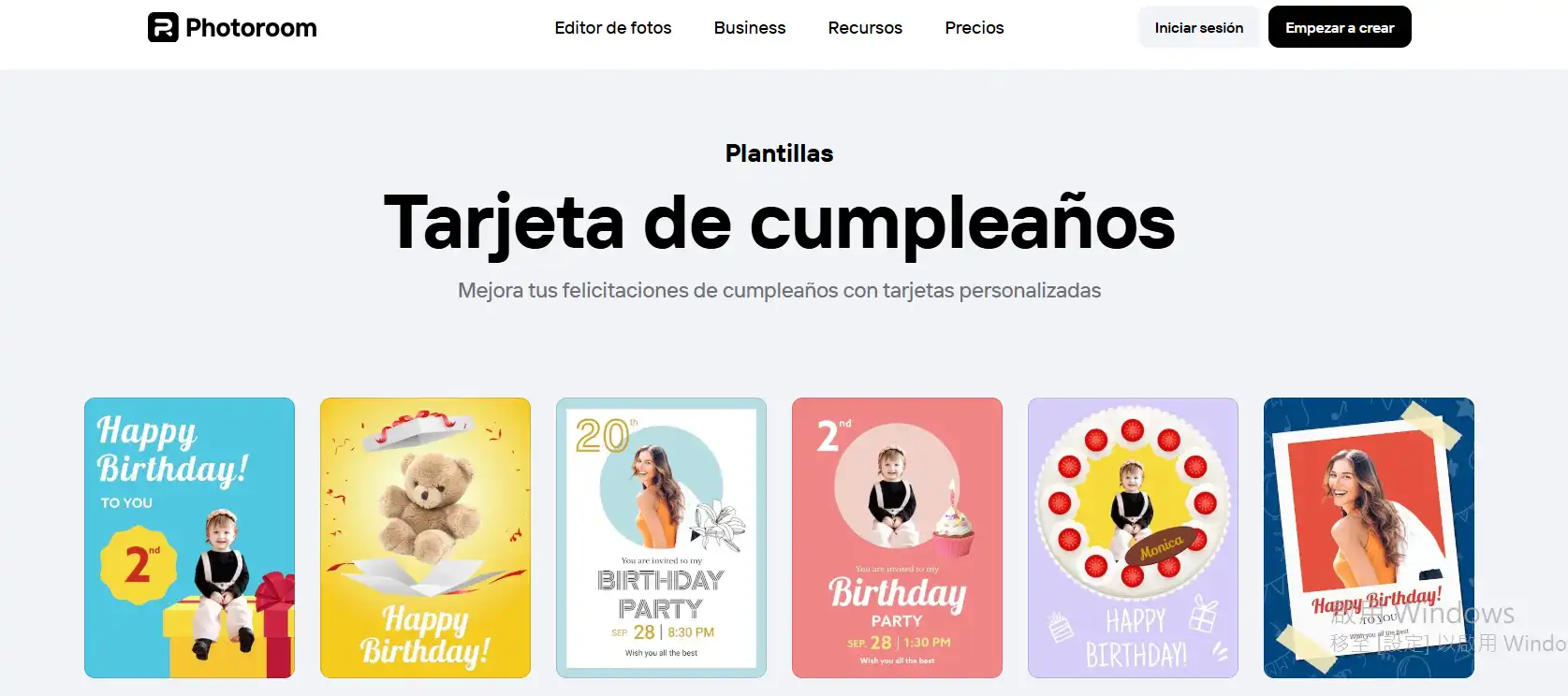
Task: Choose the yellow teddy bear birthday template
Action: click(425, 538)
